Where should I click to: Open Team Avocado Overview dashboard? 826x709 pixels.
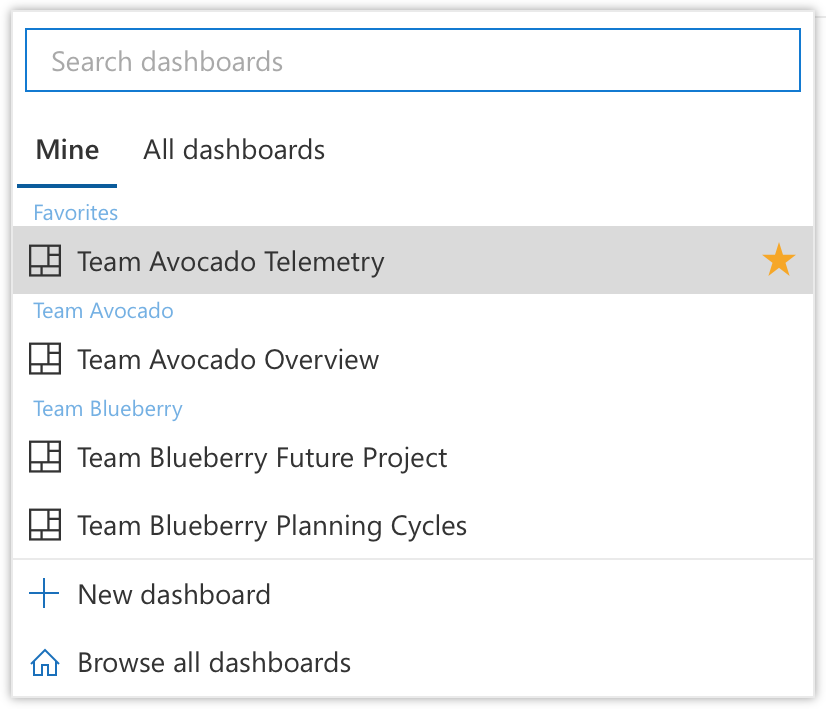pos(413,359)
